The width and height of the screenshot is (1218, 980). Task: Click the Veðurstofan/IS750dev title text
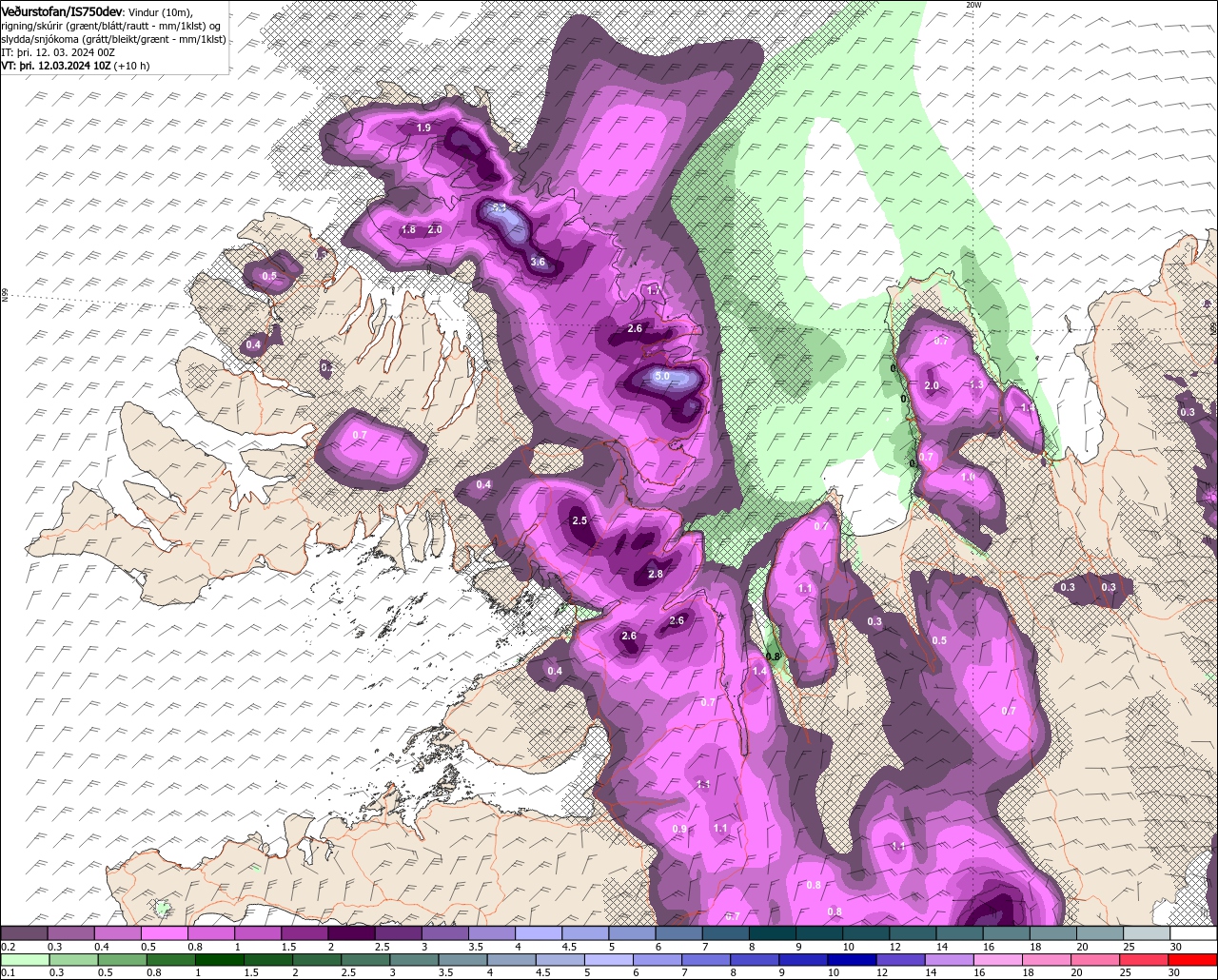pyautogui.click(x=62, y=10)
